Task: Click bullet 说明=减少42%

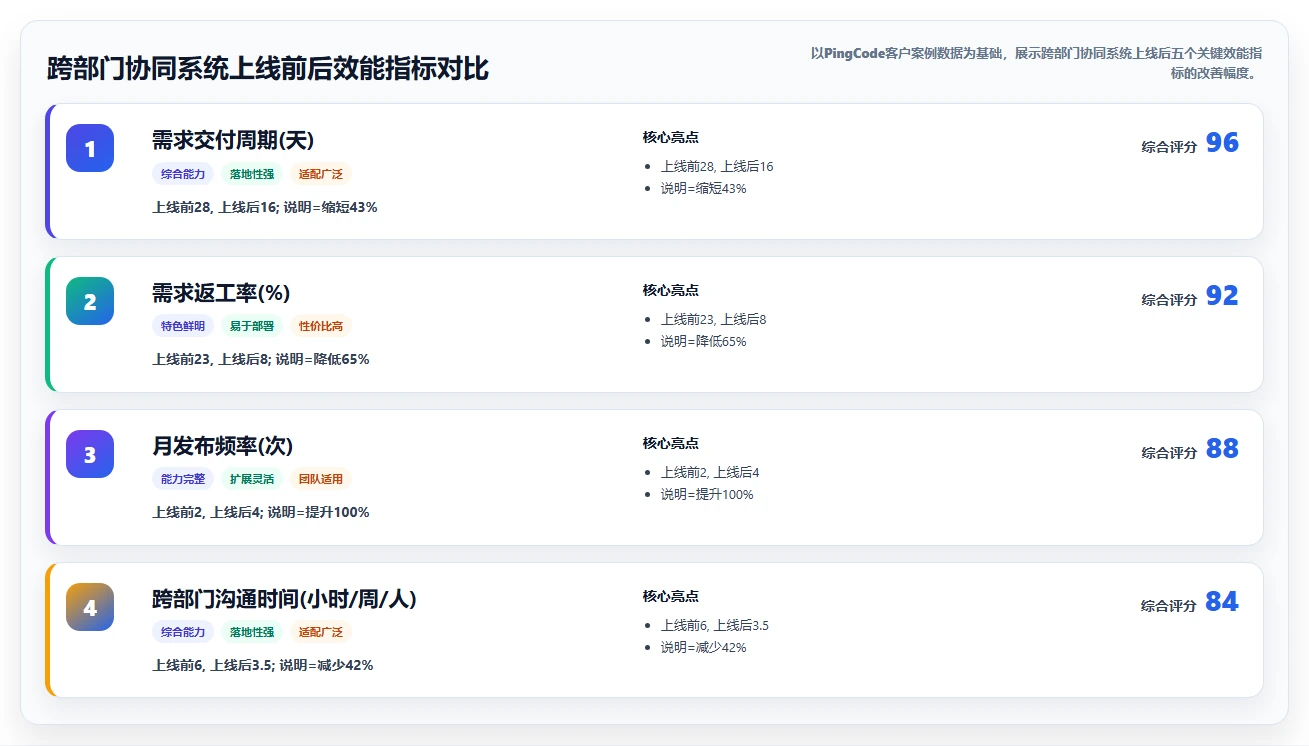Action: coord(703,647)
